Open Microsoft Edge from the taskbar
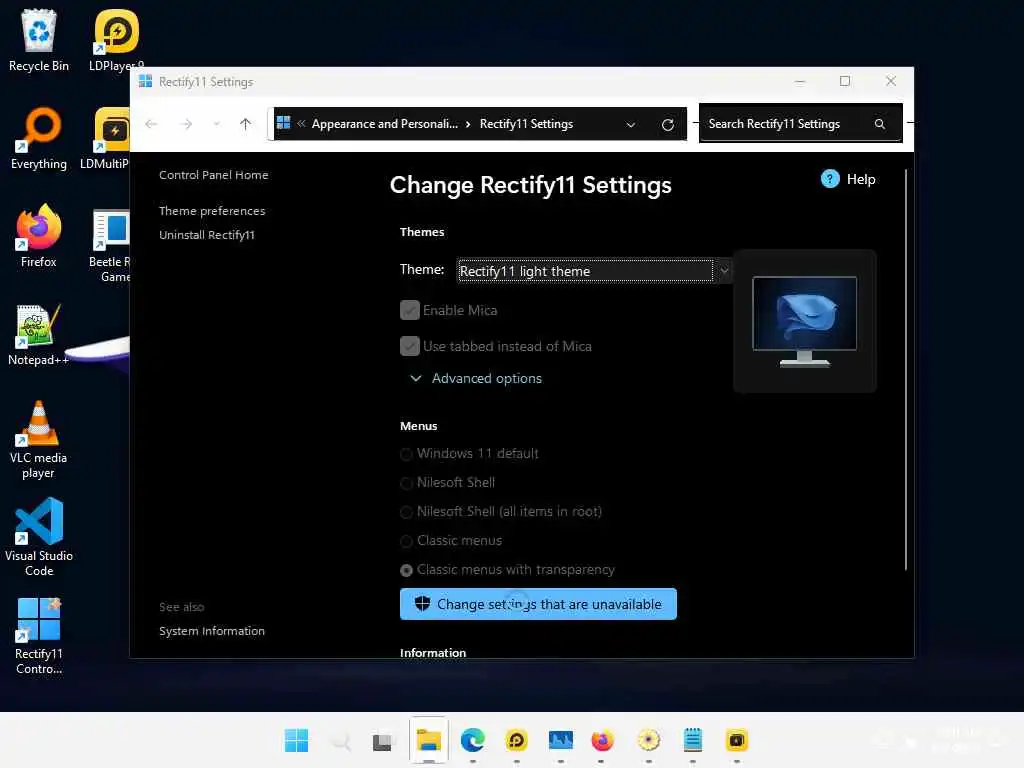 click(473, 741)
